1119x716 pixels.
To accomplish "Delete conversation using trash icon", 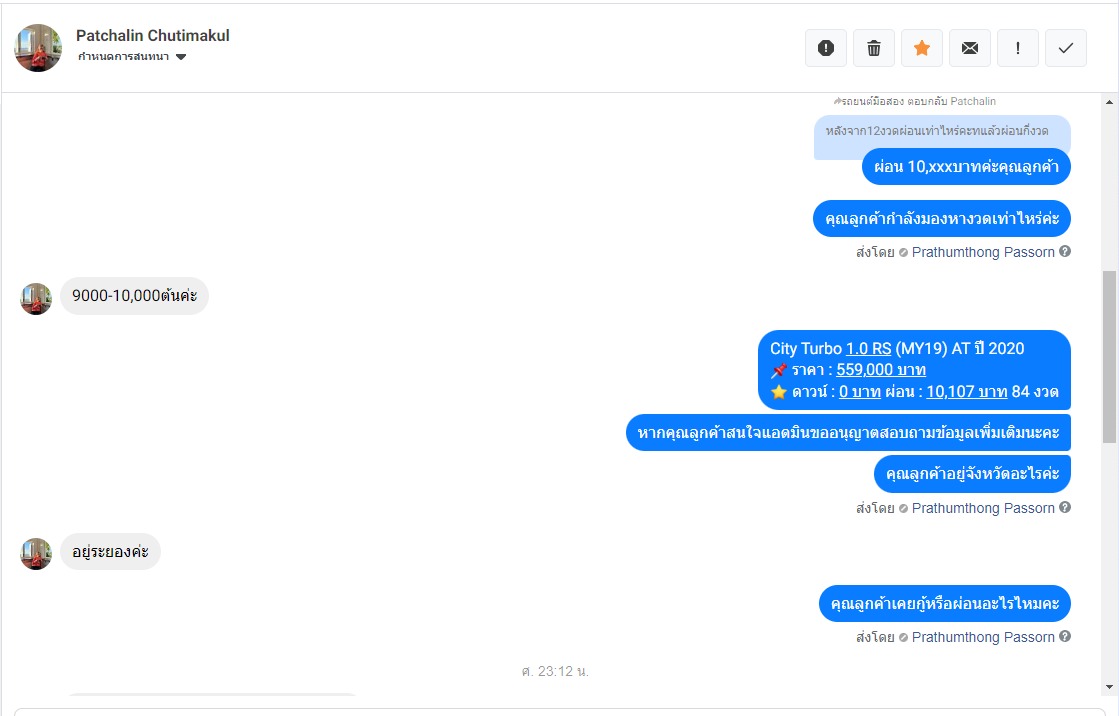I will [x=874, y=48].
